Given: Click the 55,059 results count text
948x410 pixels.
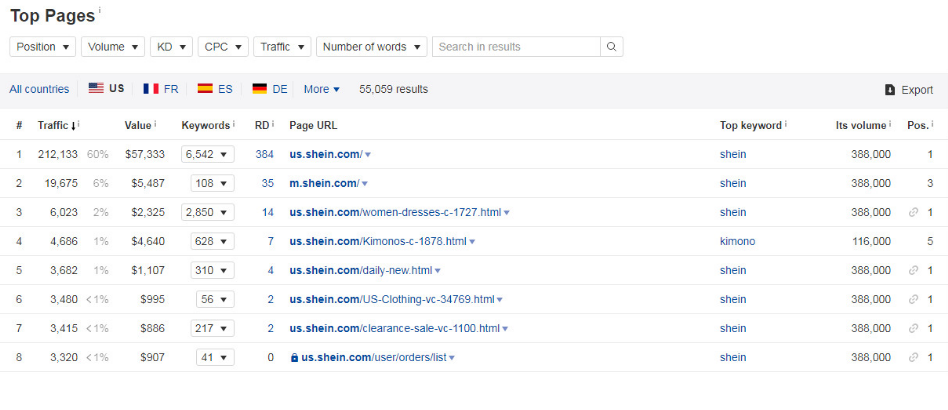Looking at the screenshot, I should coord(394,89).
